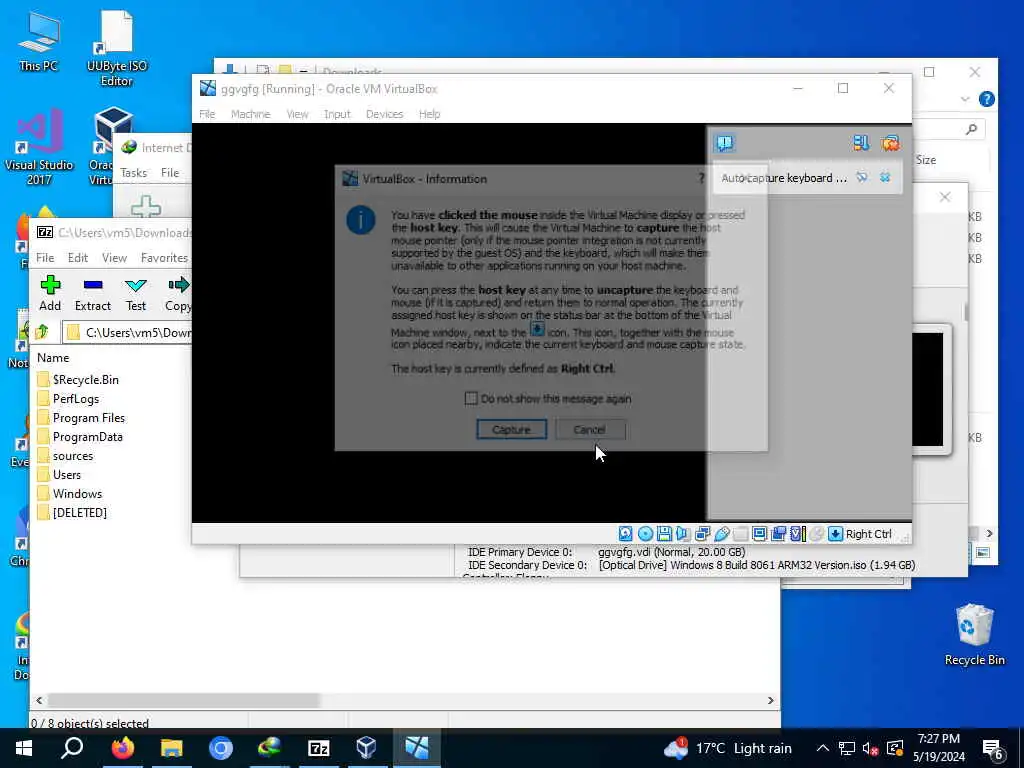Click the help question mark in Information dialog
Viewport: 1024px width, 768px height.
[x=701, y=178]
